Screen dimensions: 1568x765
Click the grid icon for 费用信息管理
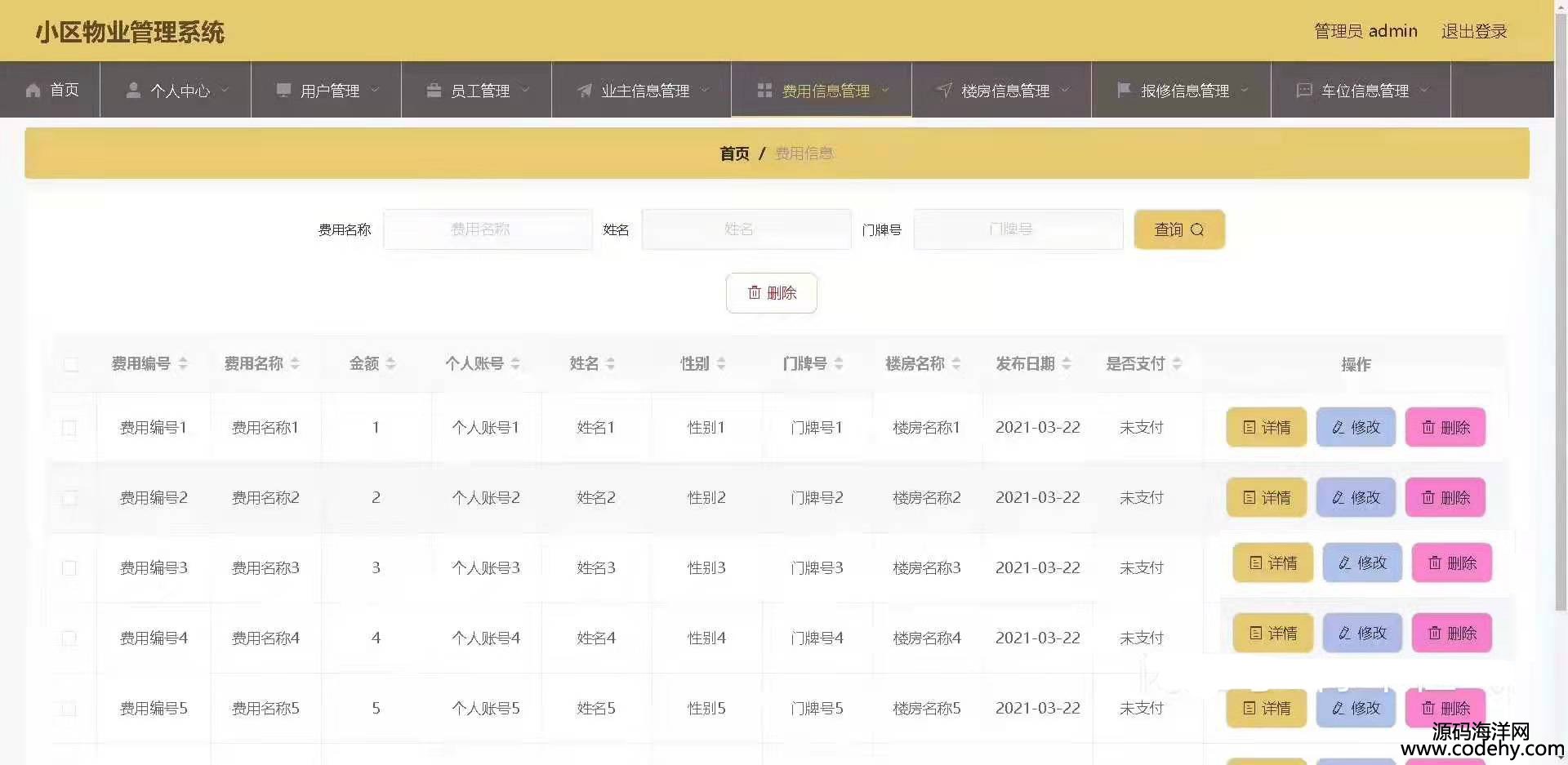click(764, 91)
